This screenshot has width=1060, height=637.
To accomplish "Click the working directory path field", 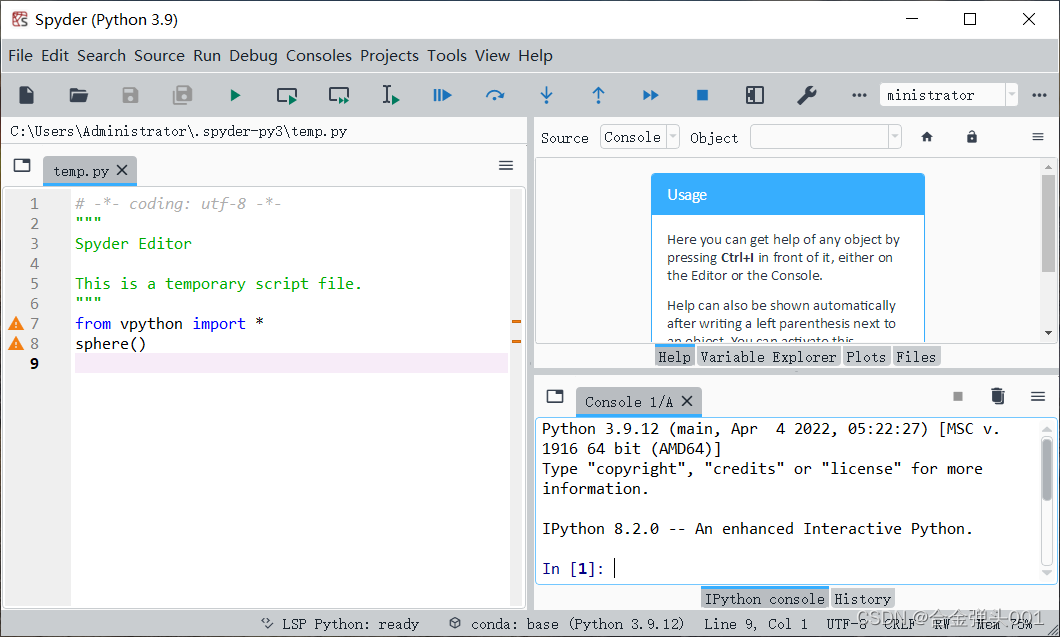I will click(x=942, y=95).
